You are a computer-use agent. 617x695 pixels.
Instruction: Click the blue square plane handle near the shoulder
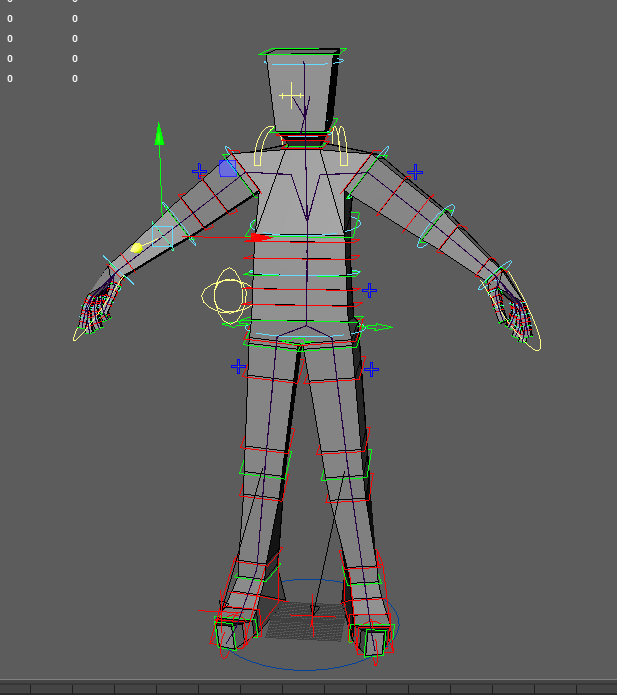228,168
